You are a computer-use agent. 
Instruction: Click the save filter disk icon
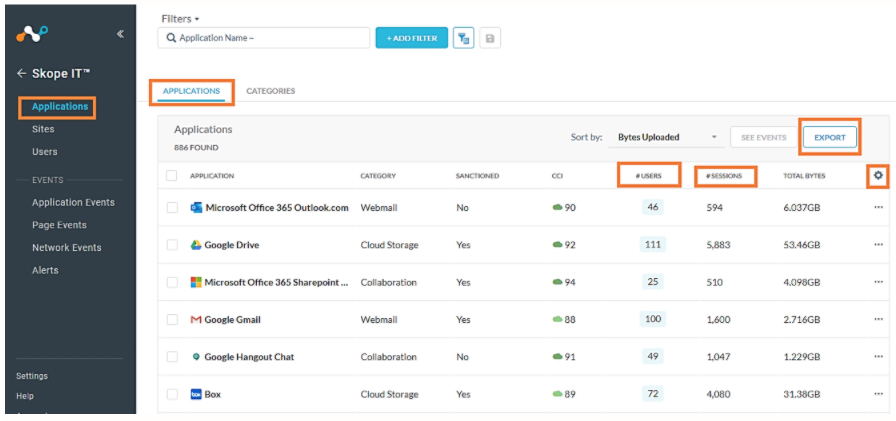point(490,38)
